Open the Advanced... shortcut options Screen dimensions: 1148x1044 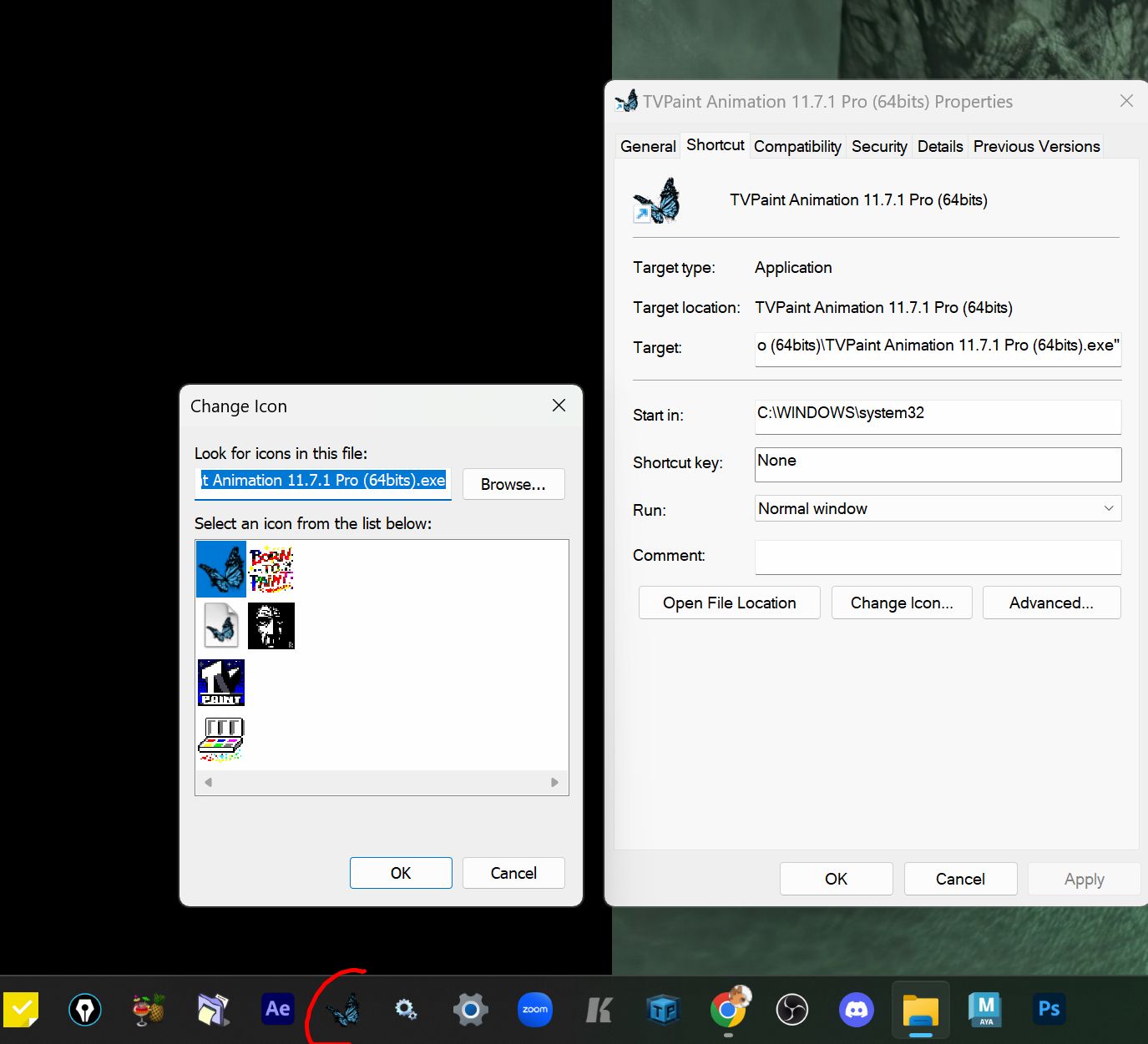coord(1051,603)
